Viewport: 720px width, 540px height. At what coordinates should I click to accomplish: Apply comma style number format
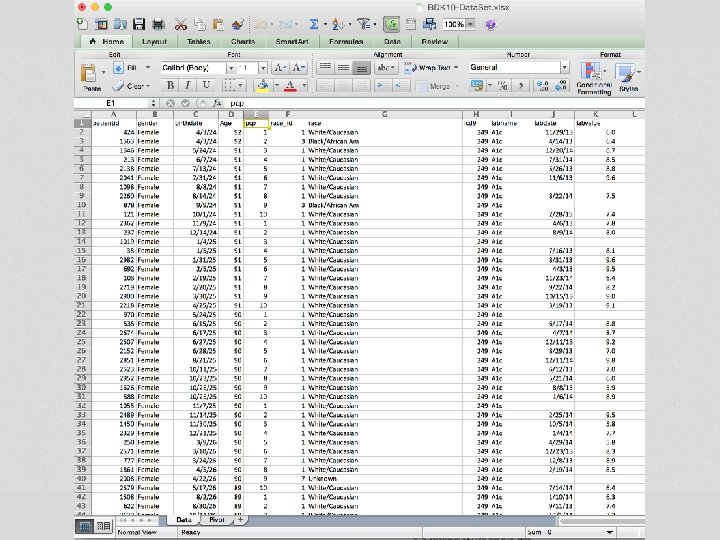pyautogui.click(x=521, y=85)
